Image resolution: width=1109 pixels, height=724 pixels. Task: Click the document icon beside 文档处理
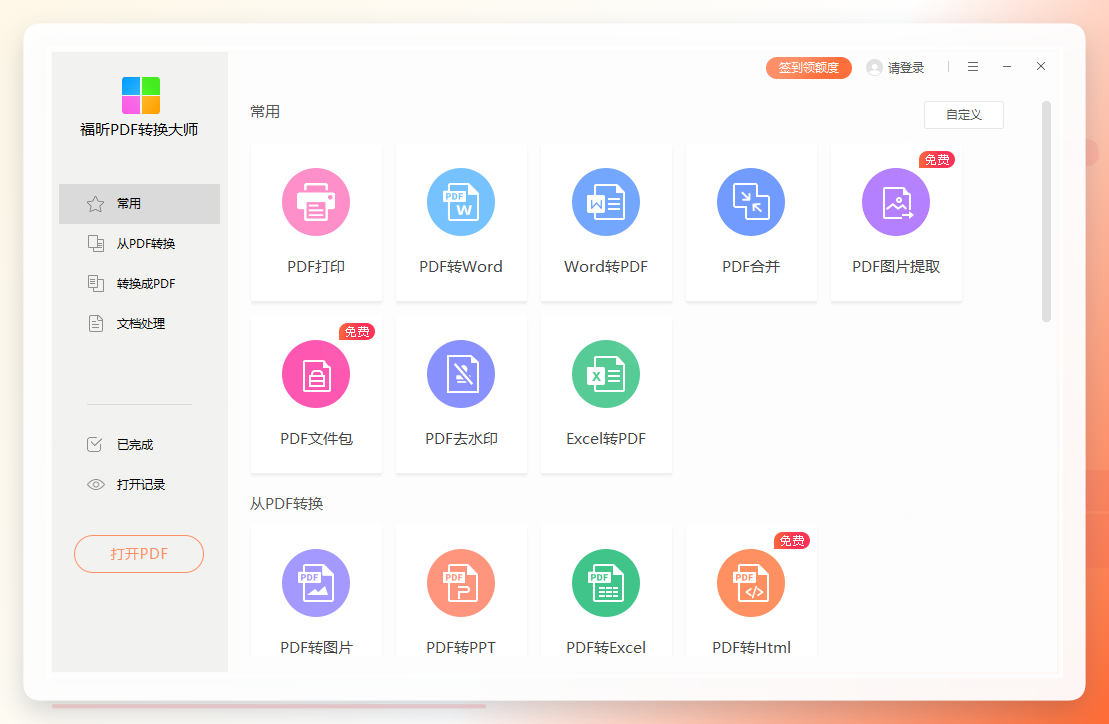[x=95, y=324]
